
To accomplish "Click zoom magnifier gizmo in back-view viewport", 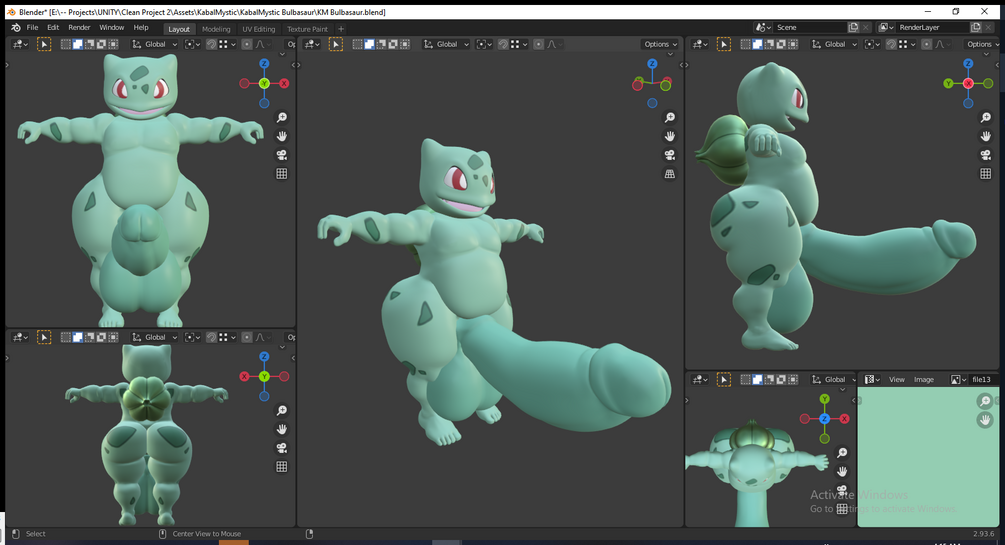I will pyautogui.click(x=281, y=410).
